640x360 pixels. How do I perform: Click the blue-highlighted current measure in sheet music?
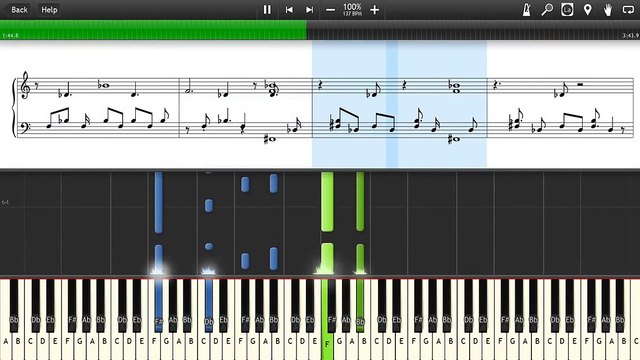click(x=399, y=104)
